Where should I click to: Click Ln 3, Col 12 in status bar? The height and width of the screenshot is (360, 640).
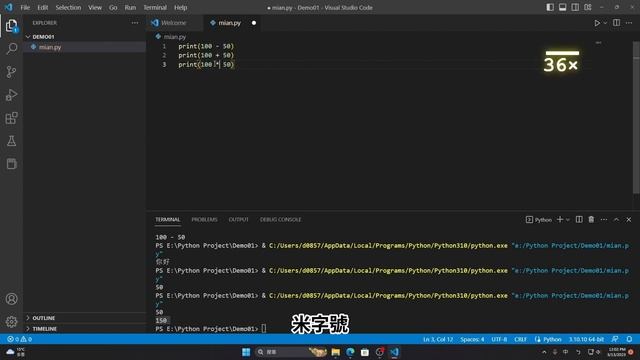438,339
